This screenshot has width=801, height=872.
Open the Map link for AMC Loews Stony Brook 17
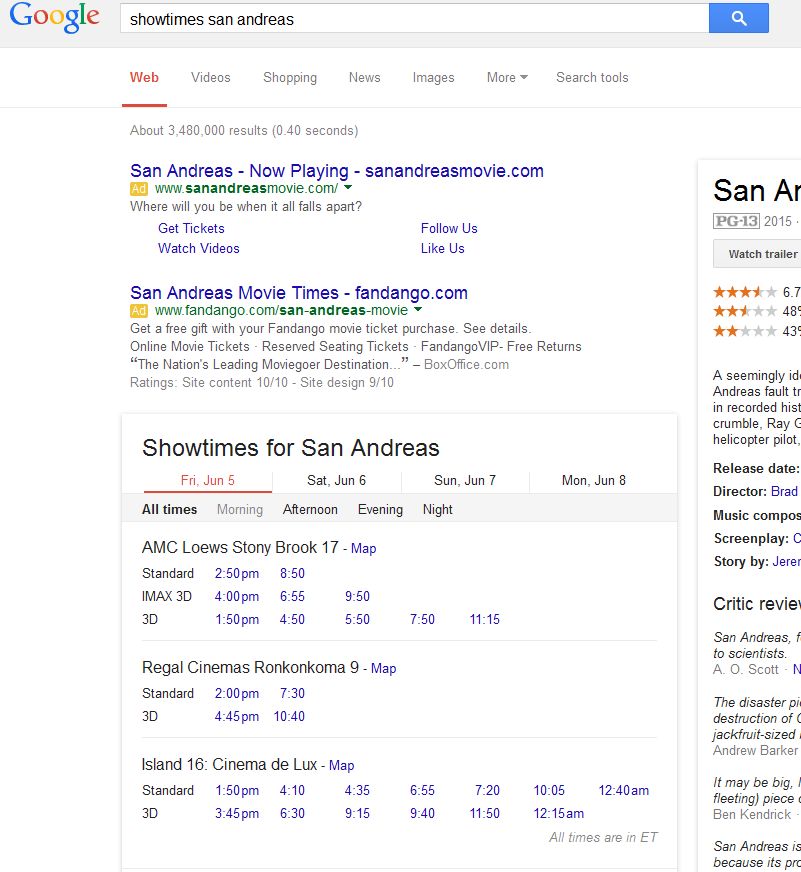(363, 548)
